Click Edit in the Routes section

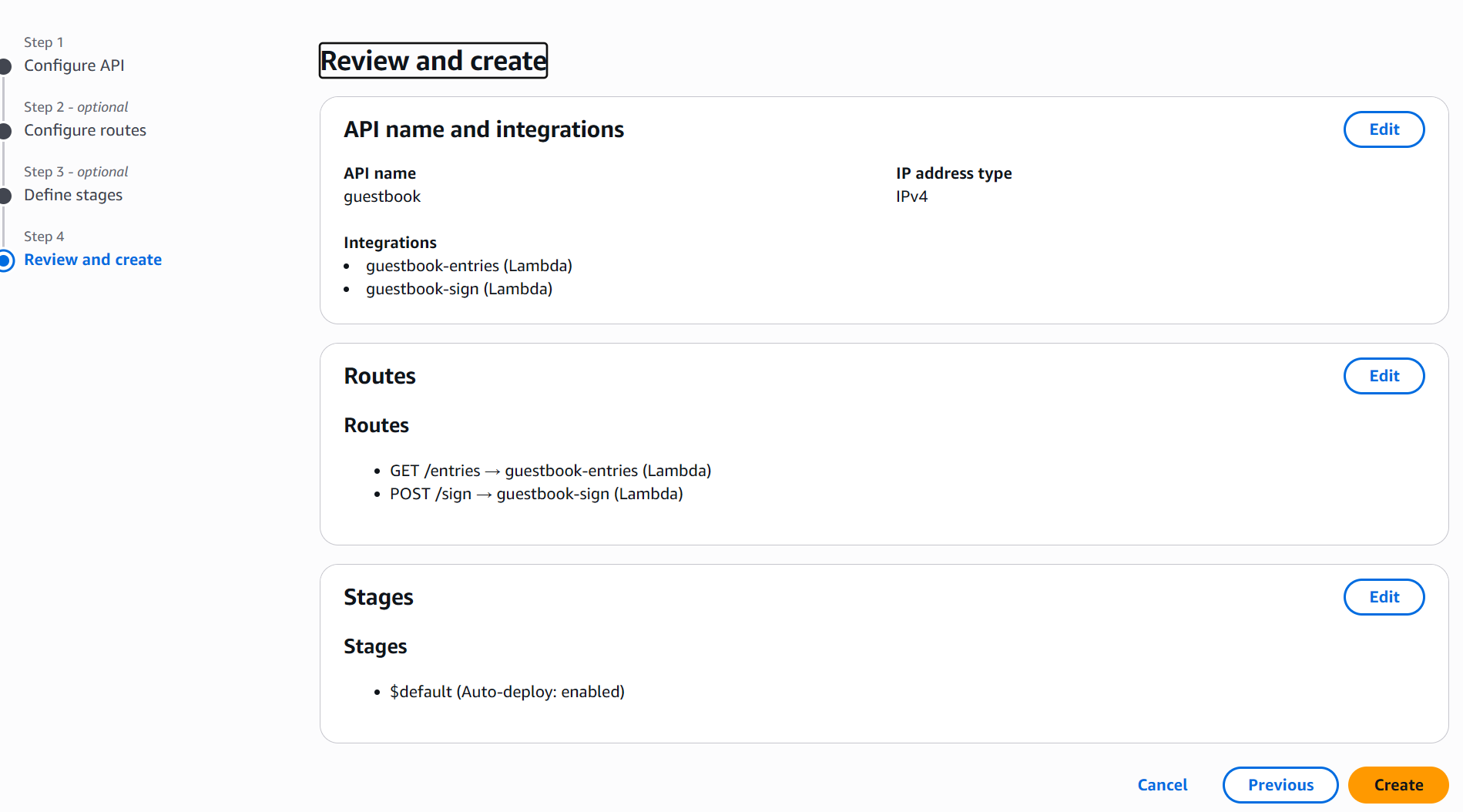1384,376
